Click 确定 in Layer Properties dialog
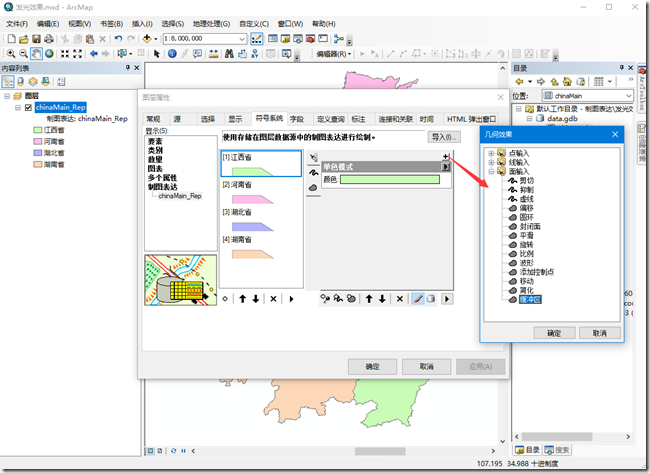The width and height of the screenshot is (650, 473). 372,367
